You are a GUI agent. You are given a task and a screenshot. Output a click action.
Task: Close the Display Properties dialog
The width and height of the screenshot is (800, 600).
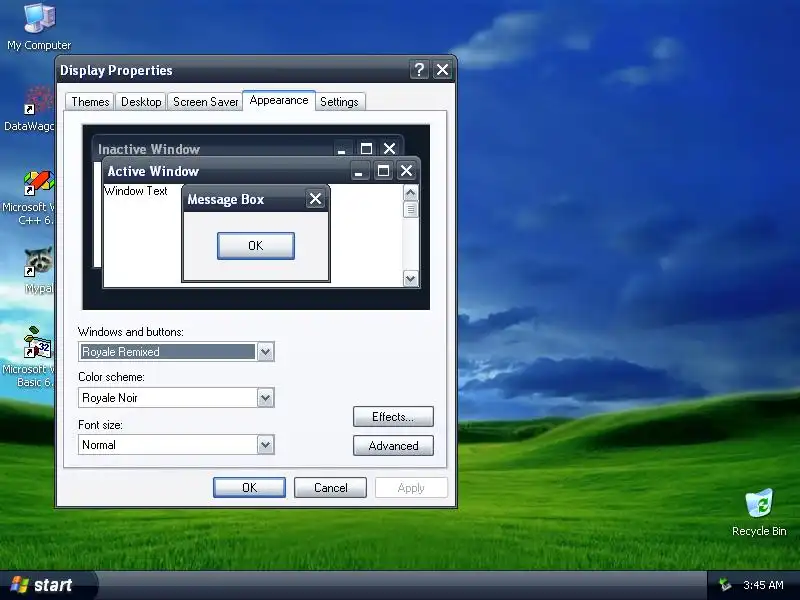pos(442,69)
